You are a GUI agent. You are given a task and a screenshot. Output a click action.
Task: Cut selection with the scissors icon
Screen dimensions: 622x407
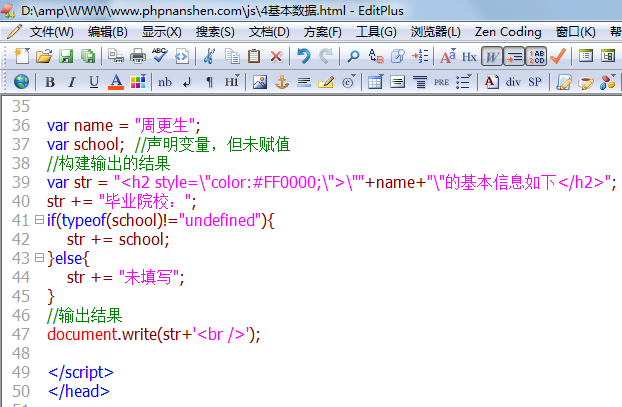click(x=209, y=56)
